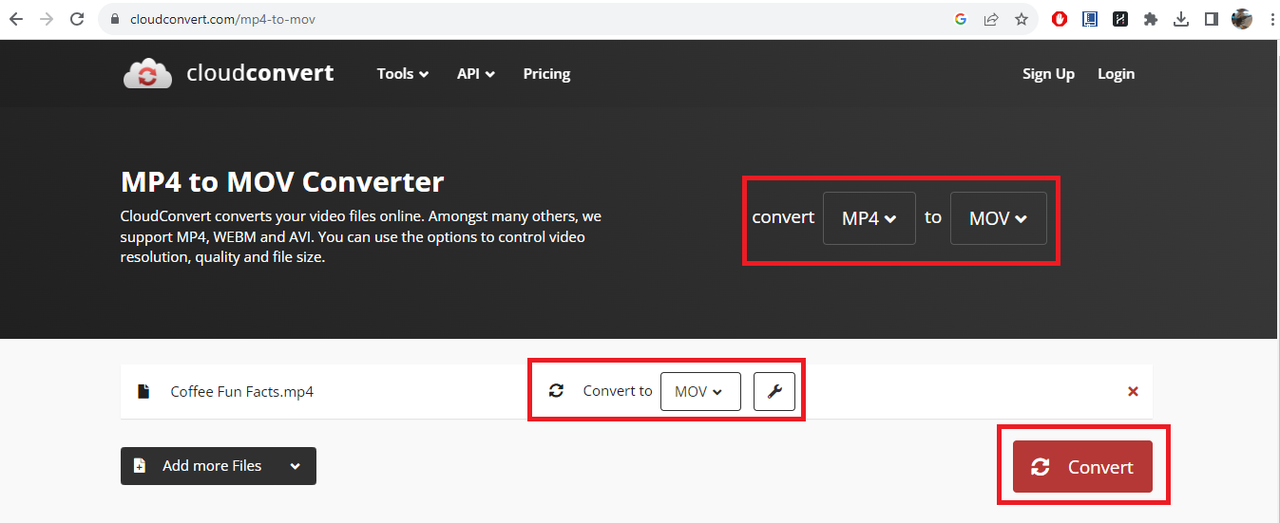Click the cloudconvert brand name text

coord(260,73)
